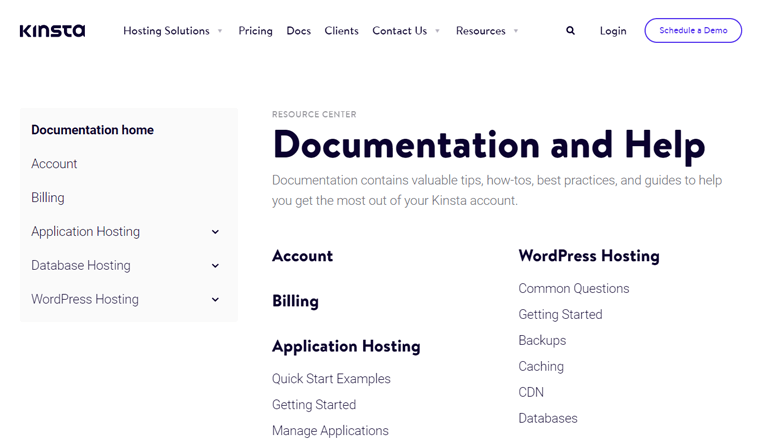Go to the Pricing page
760x439 pixels.
(x=255, y=31)
